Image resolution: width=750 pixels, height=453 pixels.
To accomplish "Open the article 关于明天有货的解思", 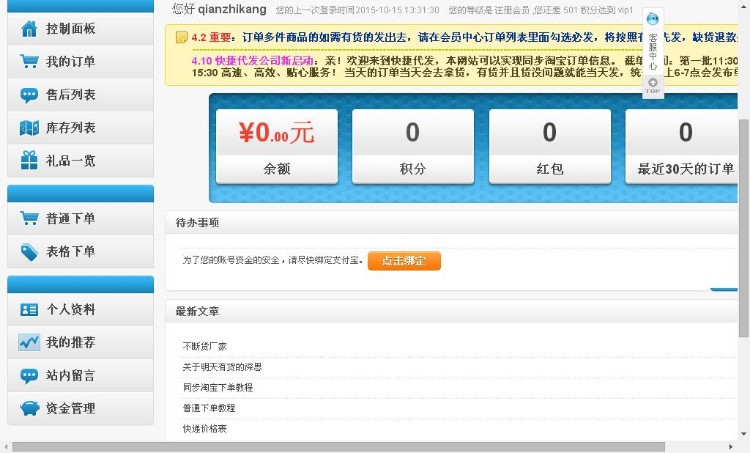I will click(222, 367).
